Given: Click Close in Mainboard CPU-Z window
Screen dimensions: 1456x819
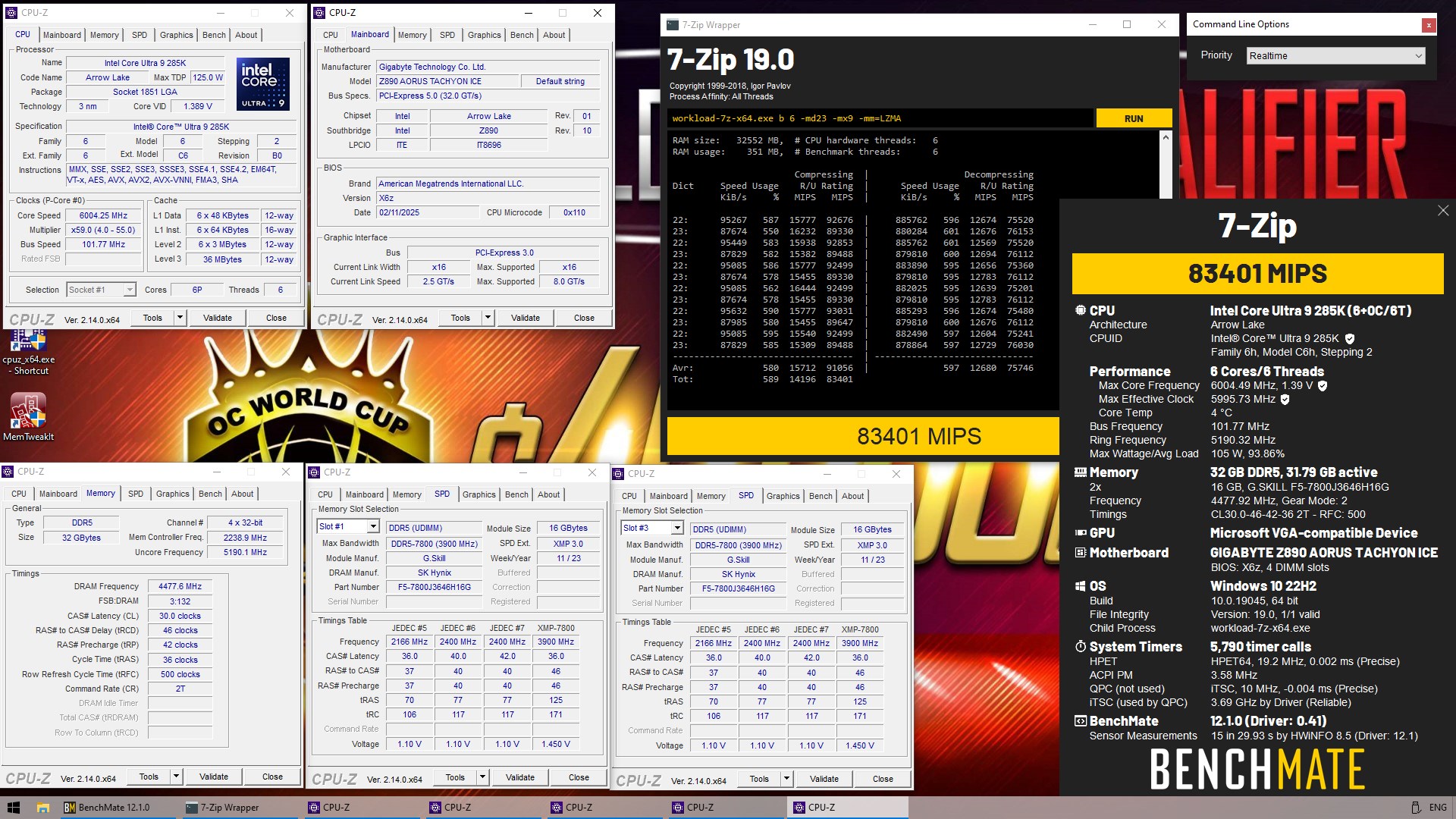Looking at the screenshot, I should point(584,318).
